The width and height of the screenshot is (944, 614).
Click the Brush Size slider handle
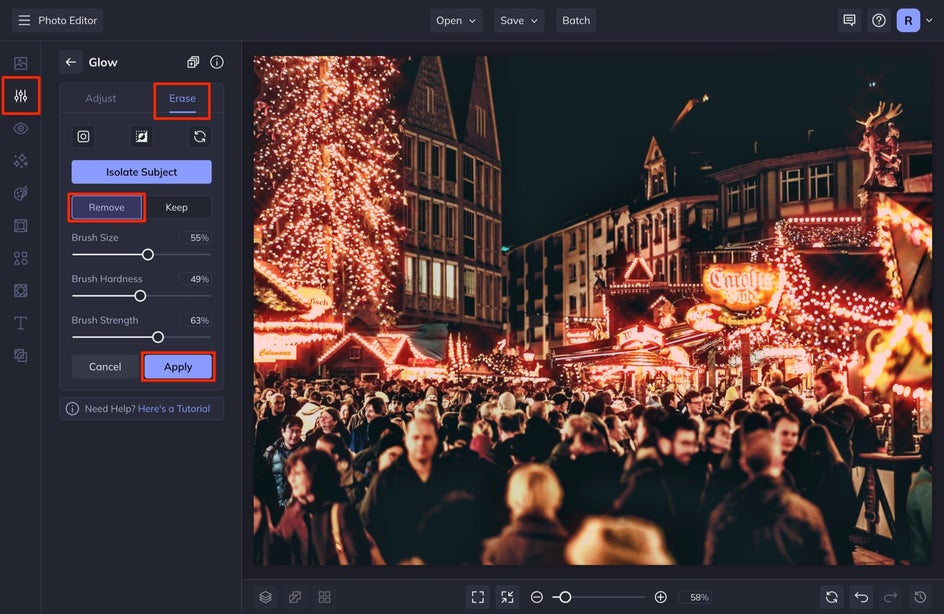148,255
